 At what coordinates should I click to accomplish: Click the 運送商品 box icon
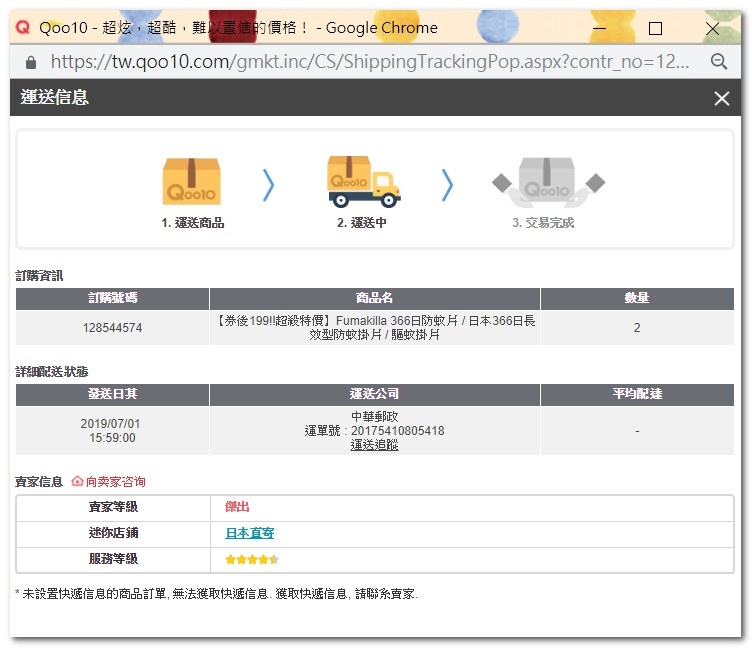pyautogui.click(x=191, y=182)
